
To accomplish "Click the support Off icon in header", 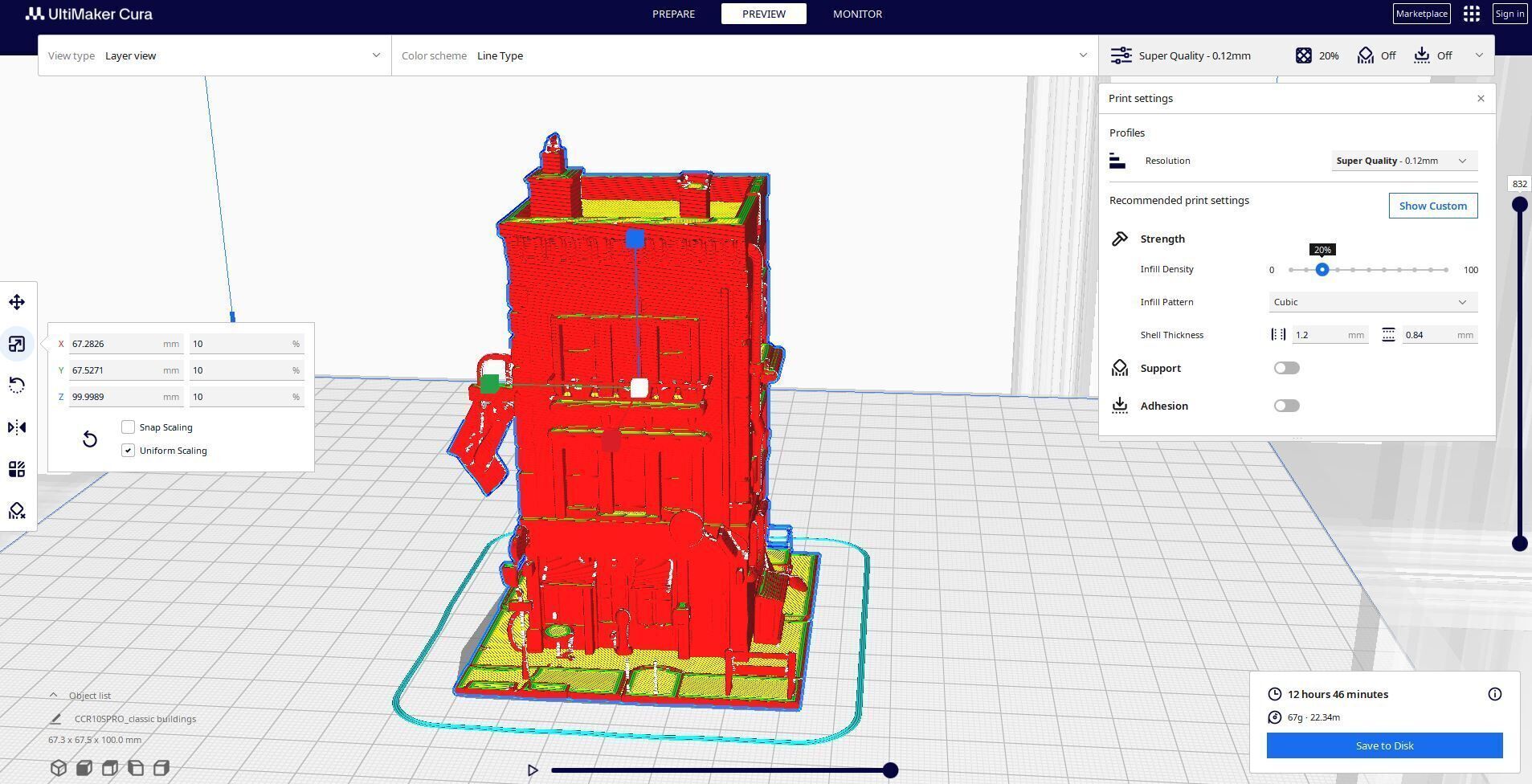I will click(1365, 55).
